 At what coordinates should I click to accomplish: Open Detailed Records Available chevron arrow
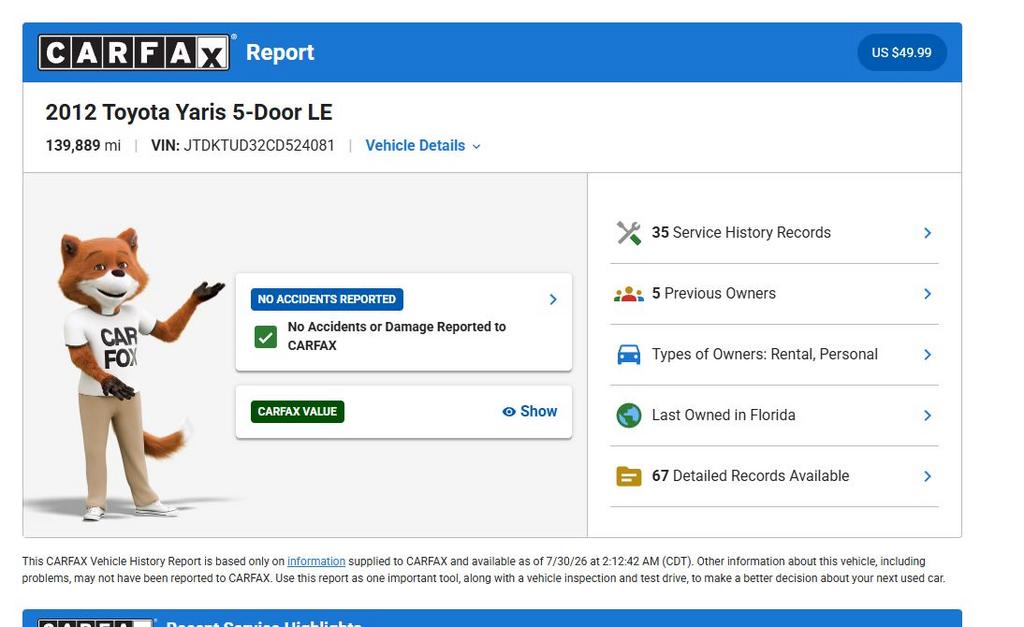[x=927, y=476]
